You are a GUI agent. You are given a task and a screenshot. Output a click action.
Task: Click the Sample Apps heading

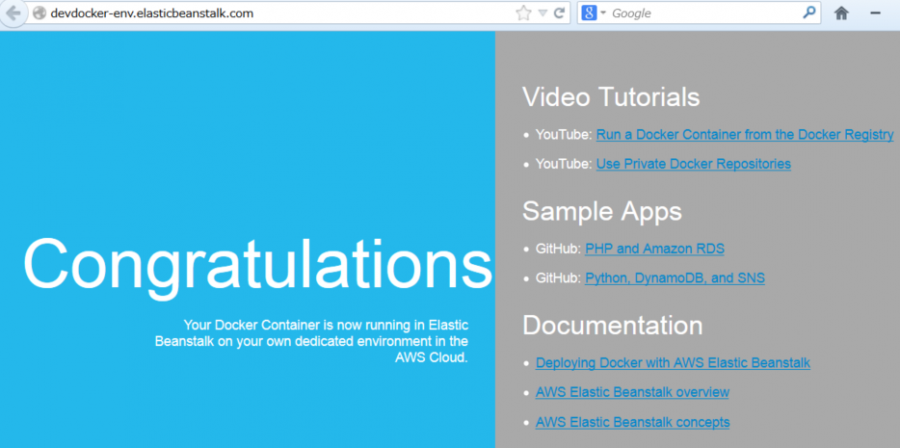click(x=602, y=211)
